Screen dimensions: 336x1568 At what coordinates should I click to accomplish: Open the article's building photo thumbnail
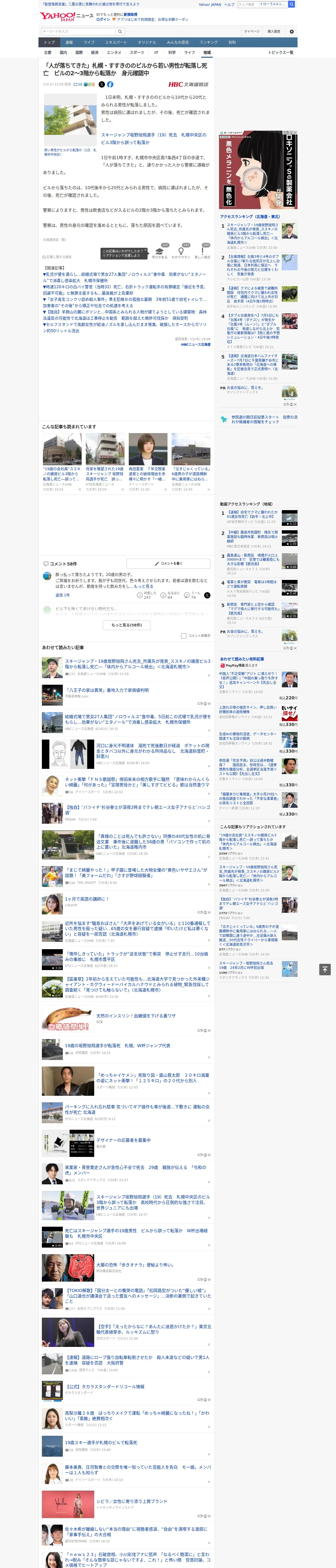(x=70, y=120)
